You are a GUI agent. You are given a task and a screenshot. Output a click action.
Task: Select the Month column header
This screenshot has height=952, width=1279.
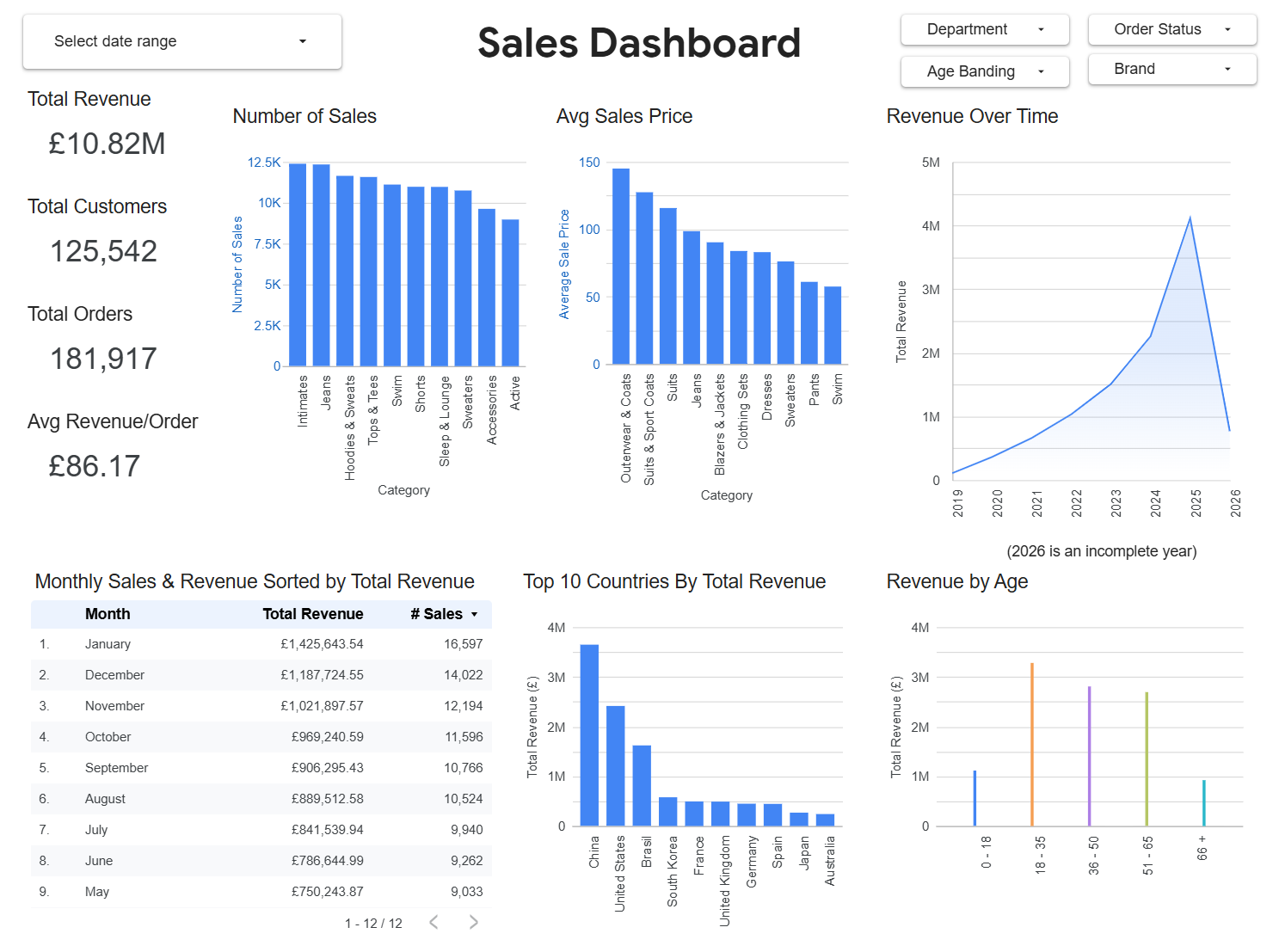pyautogui.click(x=107, y=614)
